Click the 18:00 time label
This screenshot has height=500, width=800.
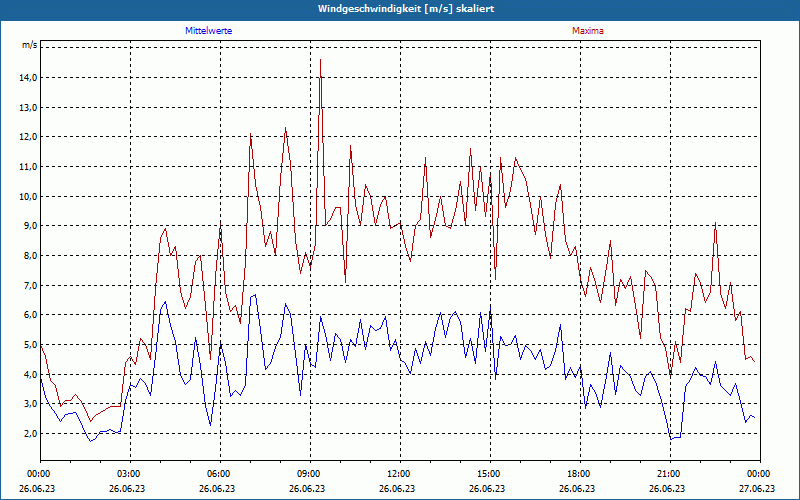click(x=580, y=474)
